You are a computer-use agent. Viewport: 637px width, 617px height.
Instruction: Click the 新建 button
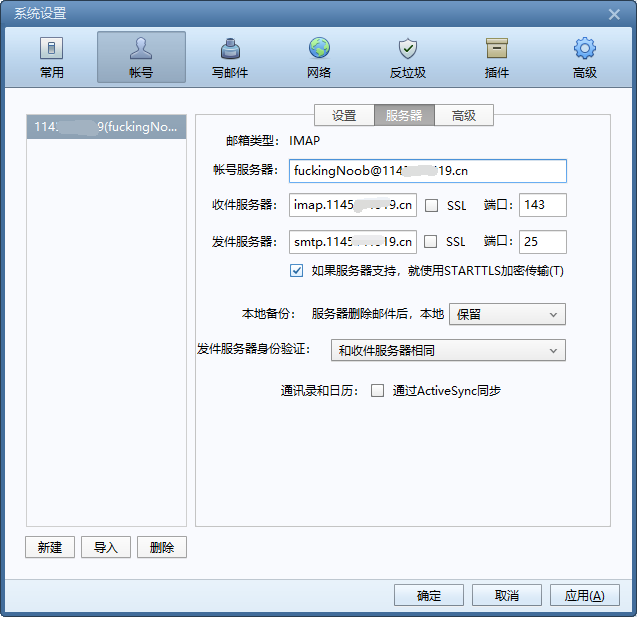(50, 547)
